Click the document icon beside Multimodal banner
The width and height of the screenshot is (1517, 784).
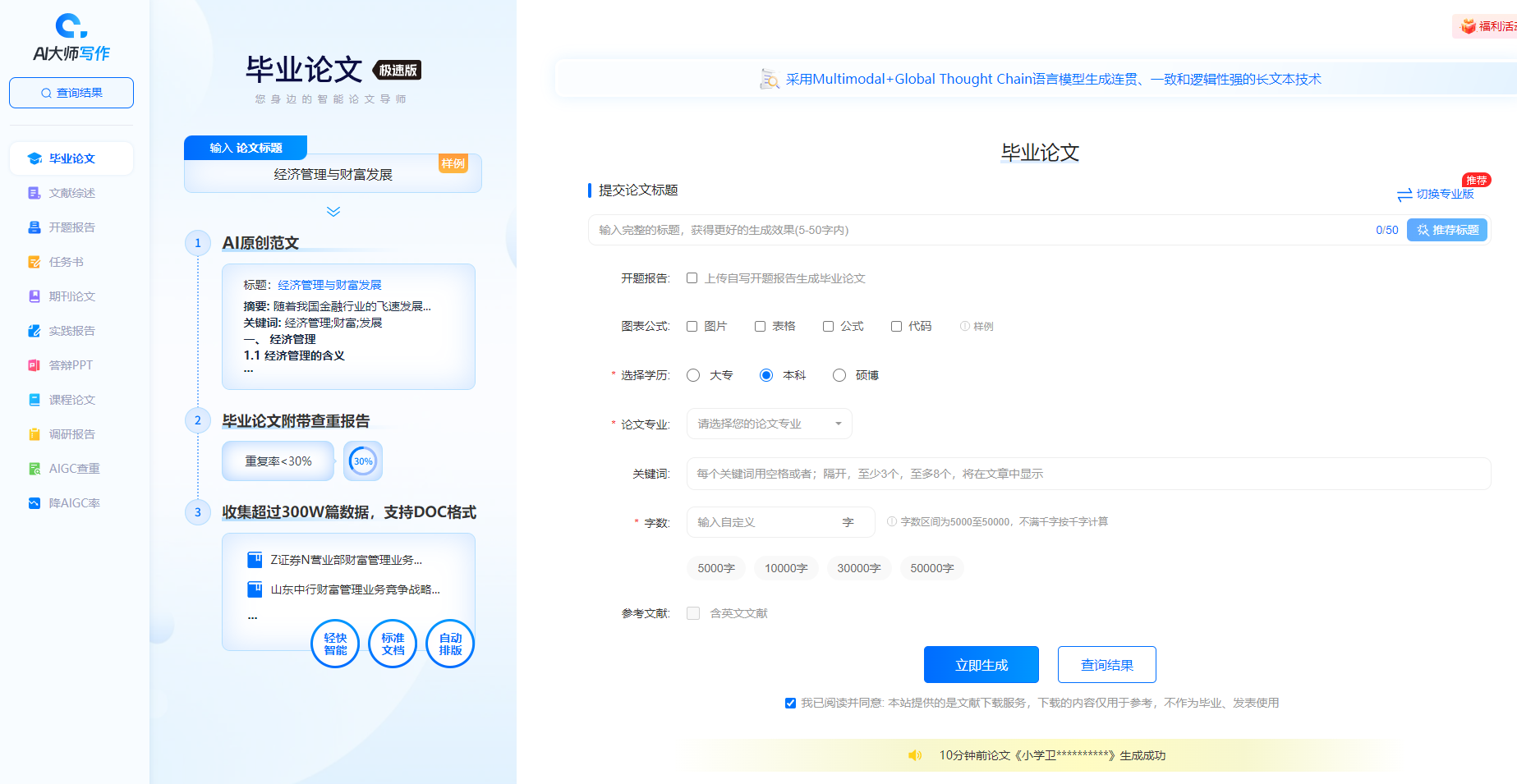click(x=770, y=79)
